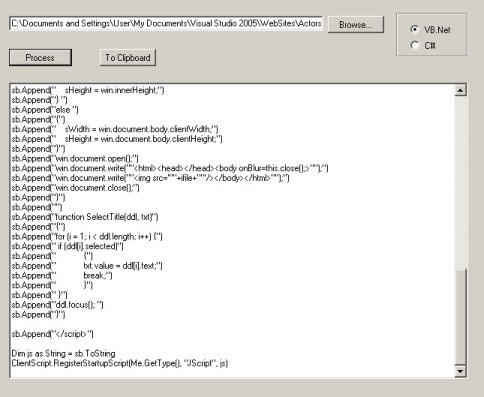
Task: Click the line 'Dim js as String = sb.ToString'
Action: pyautogui.click(x=63, y=353)
